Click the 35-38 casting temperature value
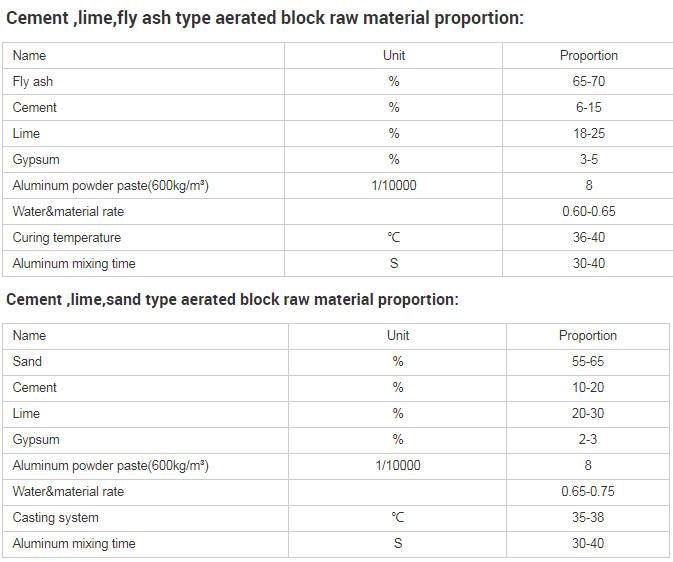673x562 pixels. (588, 518)
